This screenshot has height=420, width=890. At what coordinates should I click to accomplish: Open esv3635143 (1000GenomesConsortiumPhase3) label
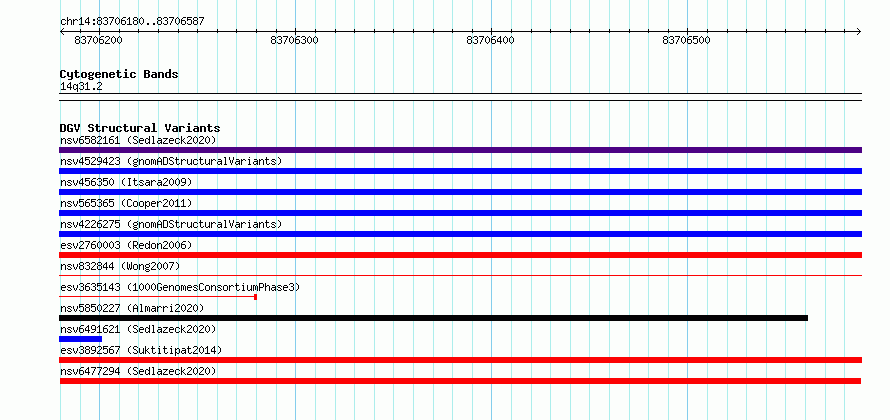coord(180,287)
